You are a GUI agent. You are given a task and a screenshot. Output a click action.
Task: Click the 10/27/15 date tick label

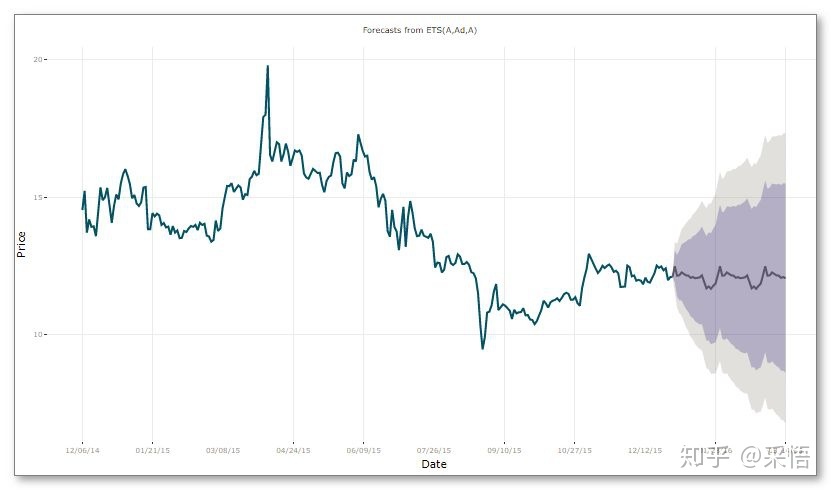click(574, 450)
